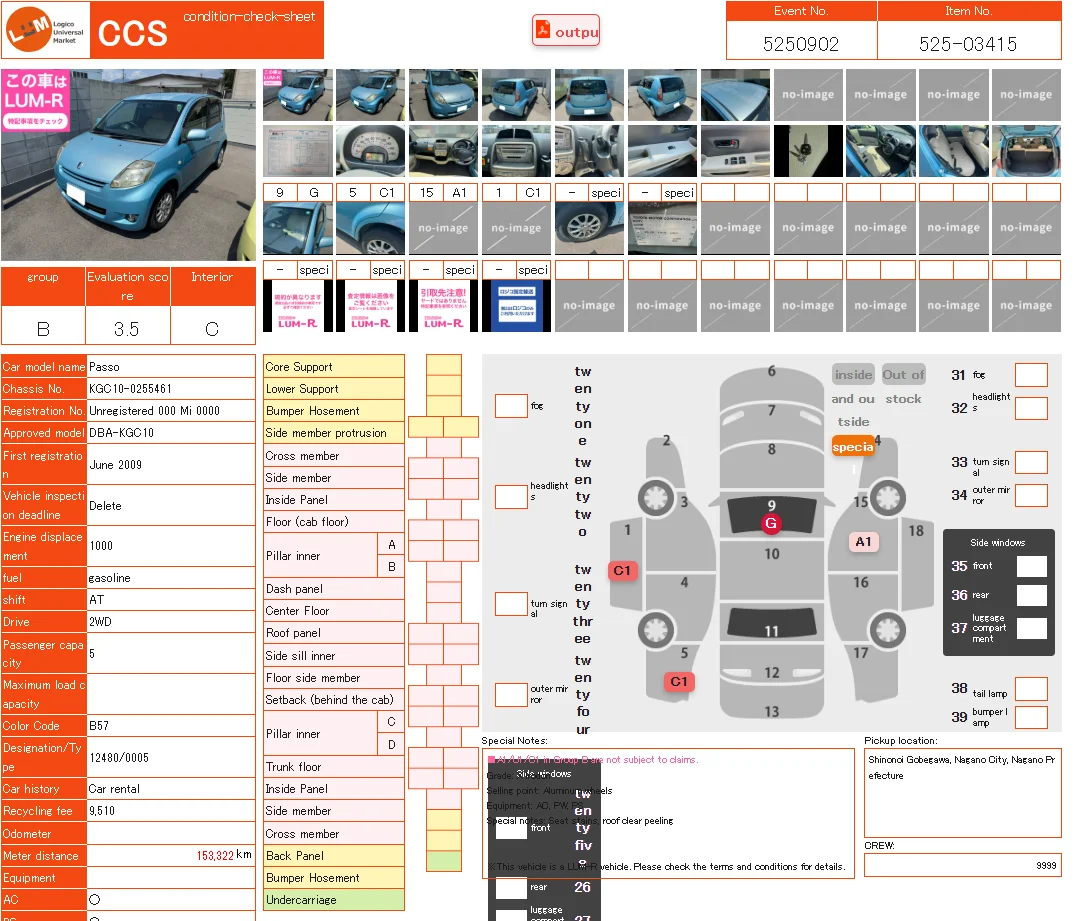
Task: Open the blue Logico notice thumbnail
Action: (x=516, y=306)
